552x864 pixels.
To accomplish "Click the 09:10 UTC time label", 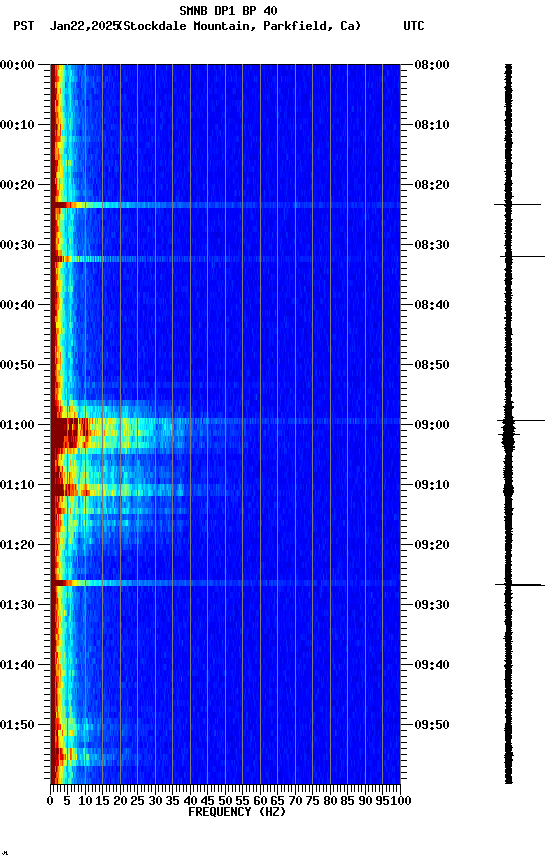I will coord(432,485).
